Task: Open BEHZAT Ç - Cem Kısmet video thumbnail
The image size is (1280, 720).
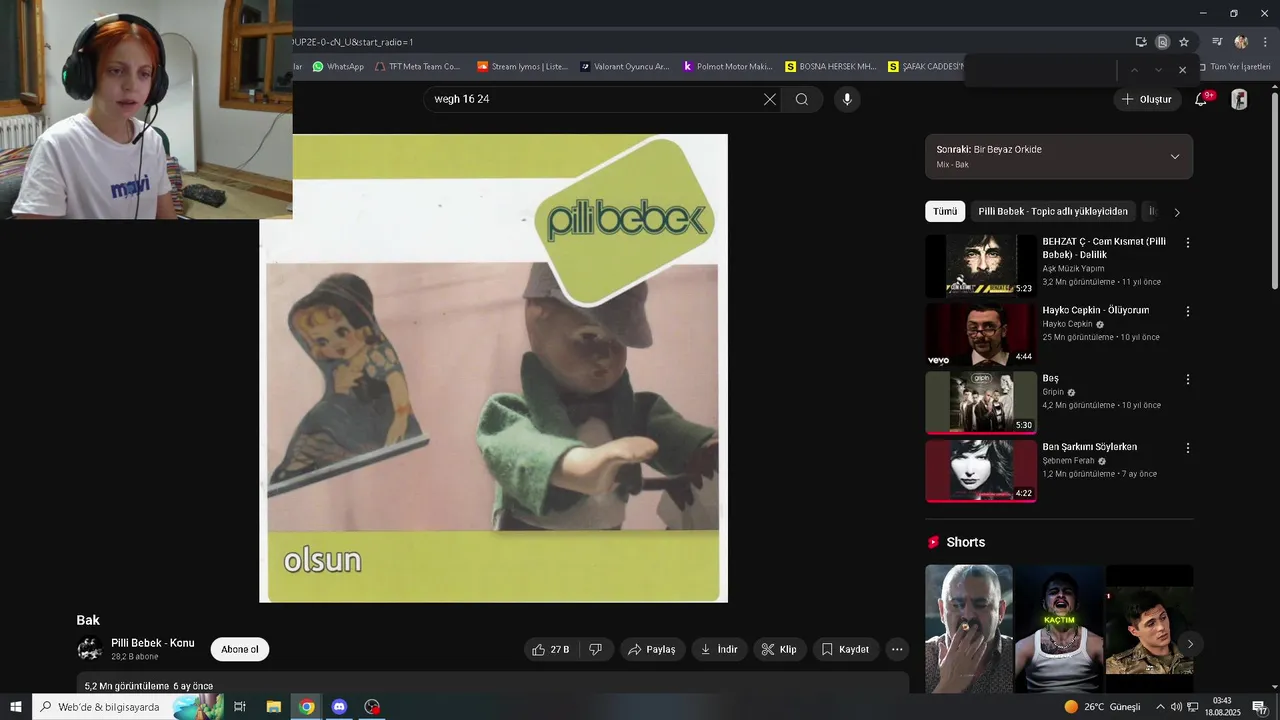Action: (x=981, y=265)
